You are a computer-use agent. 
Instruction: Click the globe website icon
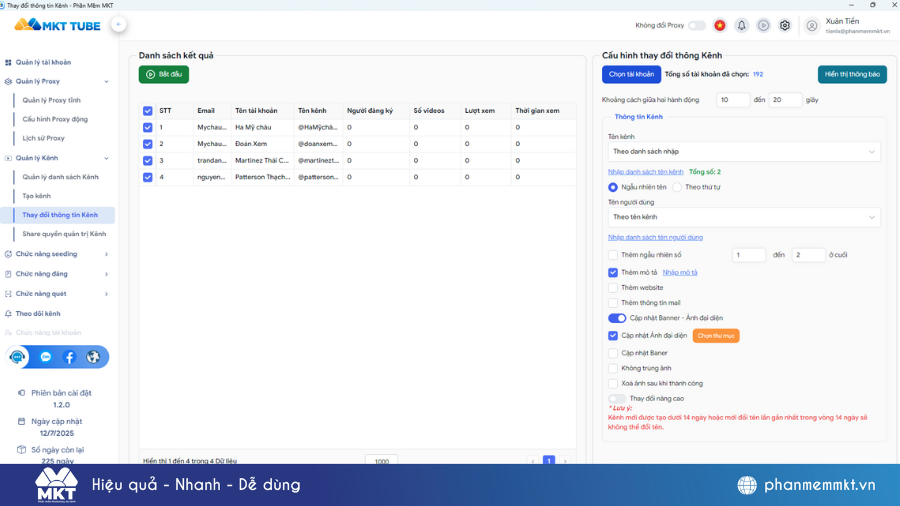pos(93,357)
